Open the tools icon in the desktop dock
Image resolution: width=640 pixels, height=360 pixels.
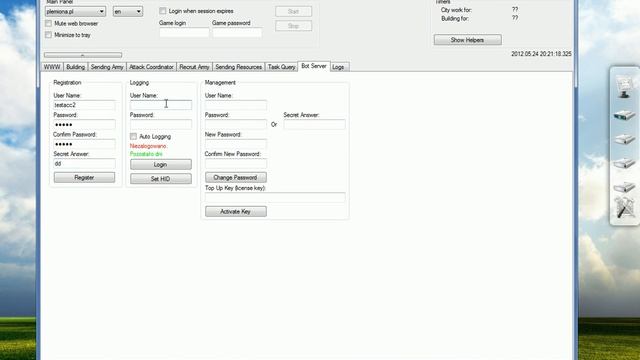coord(625,207)
